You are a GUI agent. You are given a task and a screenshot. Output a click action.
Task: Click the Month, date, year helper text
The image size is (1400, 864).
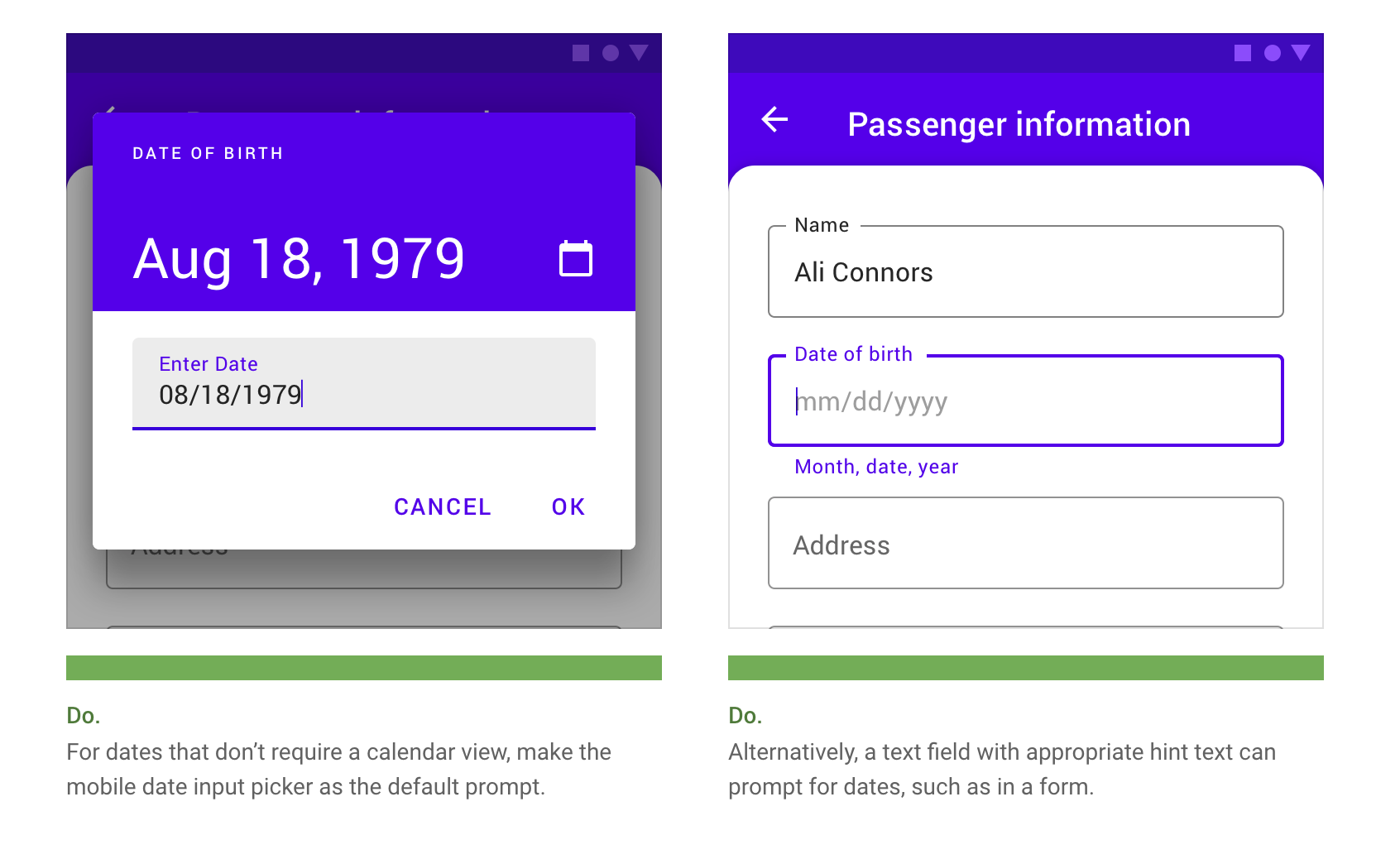(875, 466)
